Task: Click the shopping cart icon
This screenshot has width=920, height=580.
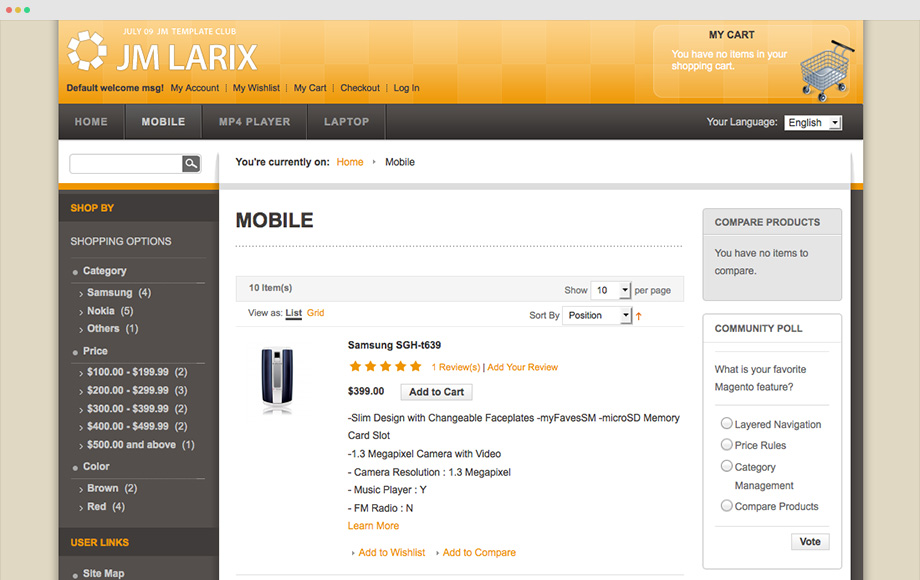Action: click(x=826, y=70)
